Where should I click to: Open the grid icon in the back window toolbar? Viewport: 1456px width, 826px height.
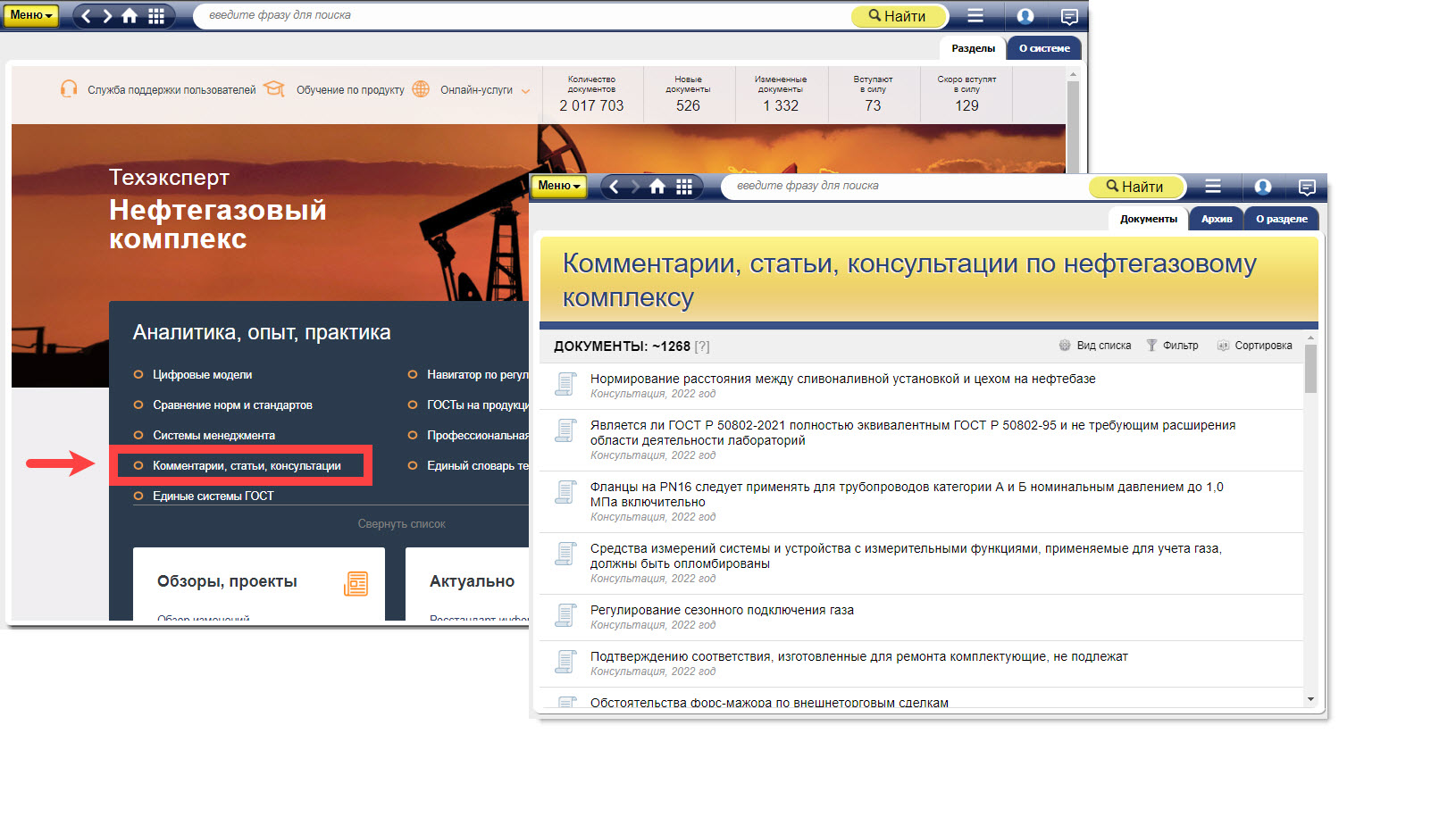point(156,15)
